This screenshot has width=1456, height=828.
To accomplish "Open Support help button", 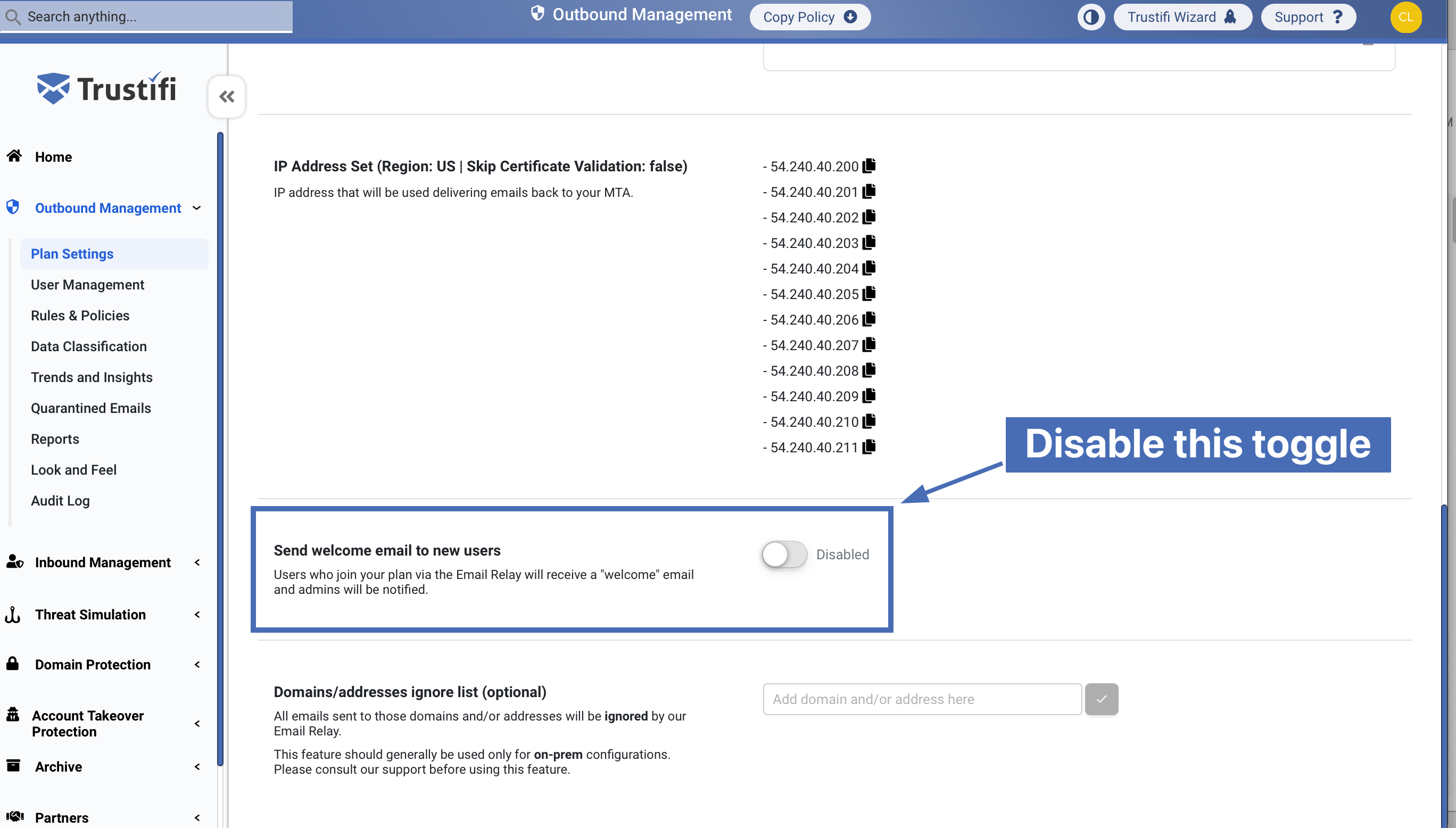I will [1308, 17].
